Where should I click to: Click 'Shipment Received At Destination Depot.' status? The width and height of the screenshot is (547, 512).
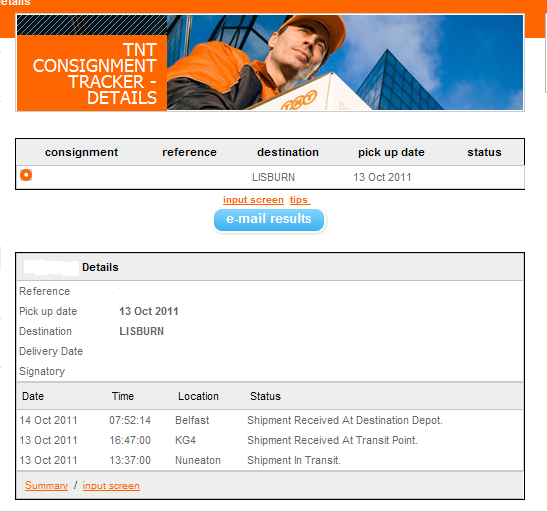[345, 420]
